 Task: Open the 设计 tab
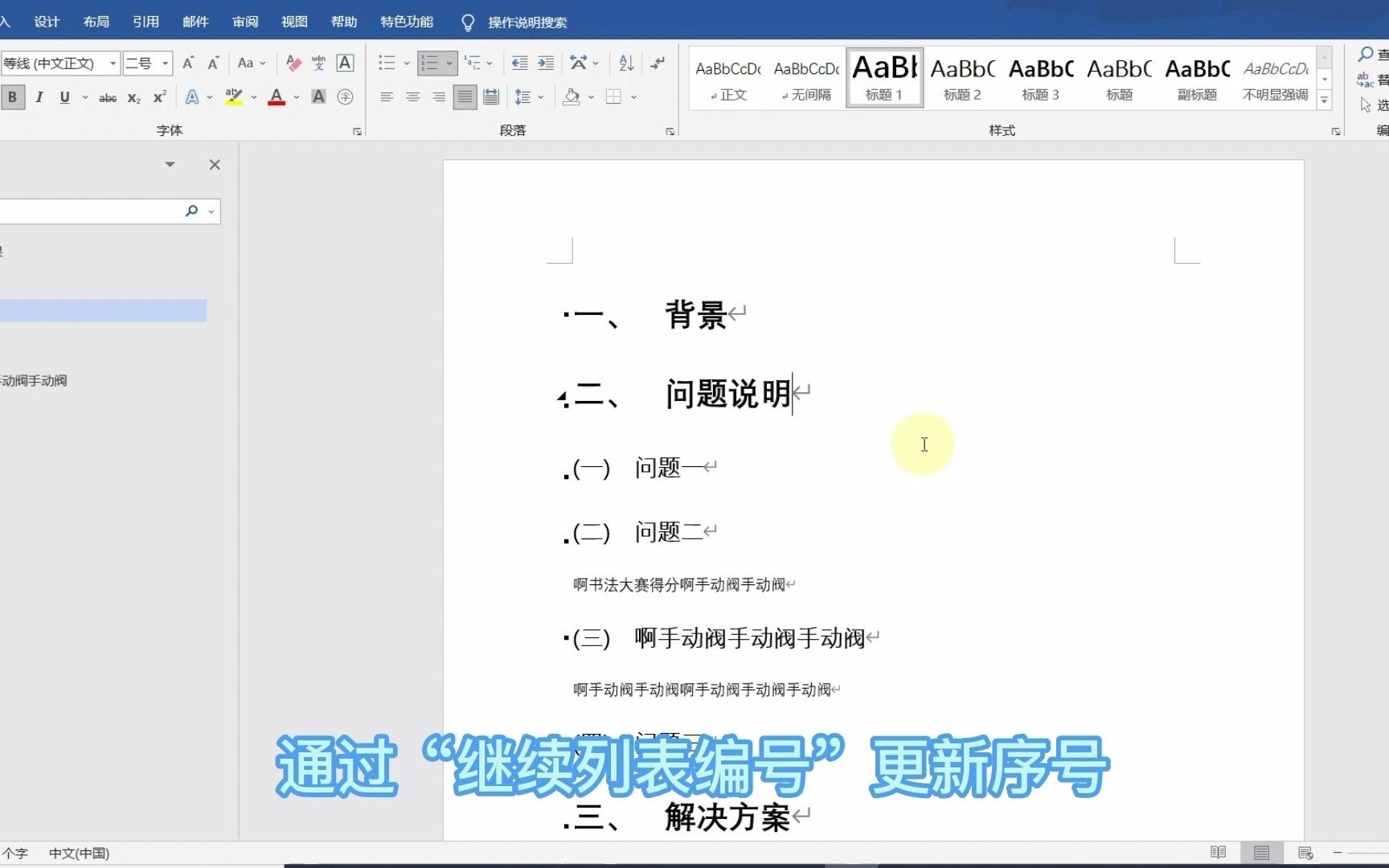coord(47,22)
